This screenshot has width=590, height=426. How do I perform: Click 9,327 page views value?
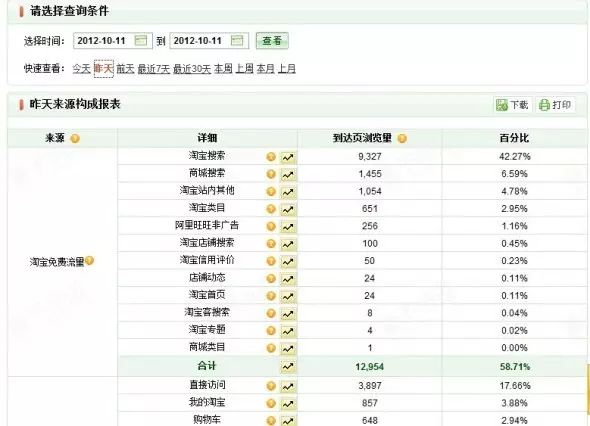coord(370,156)
